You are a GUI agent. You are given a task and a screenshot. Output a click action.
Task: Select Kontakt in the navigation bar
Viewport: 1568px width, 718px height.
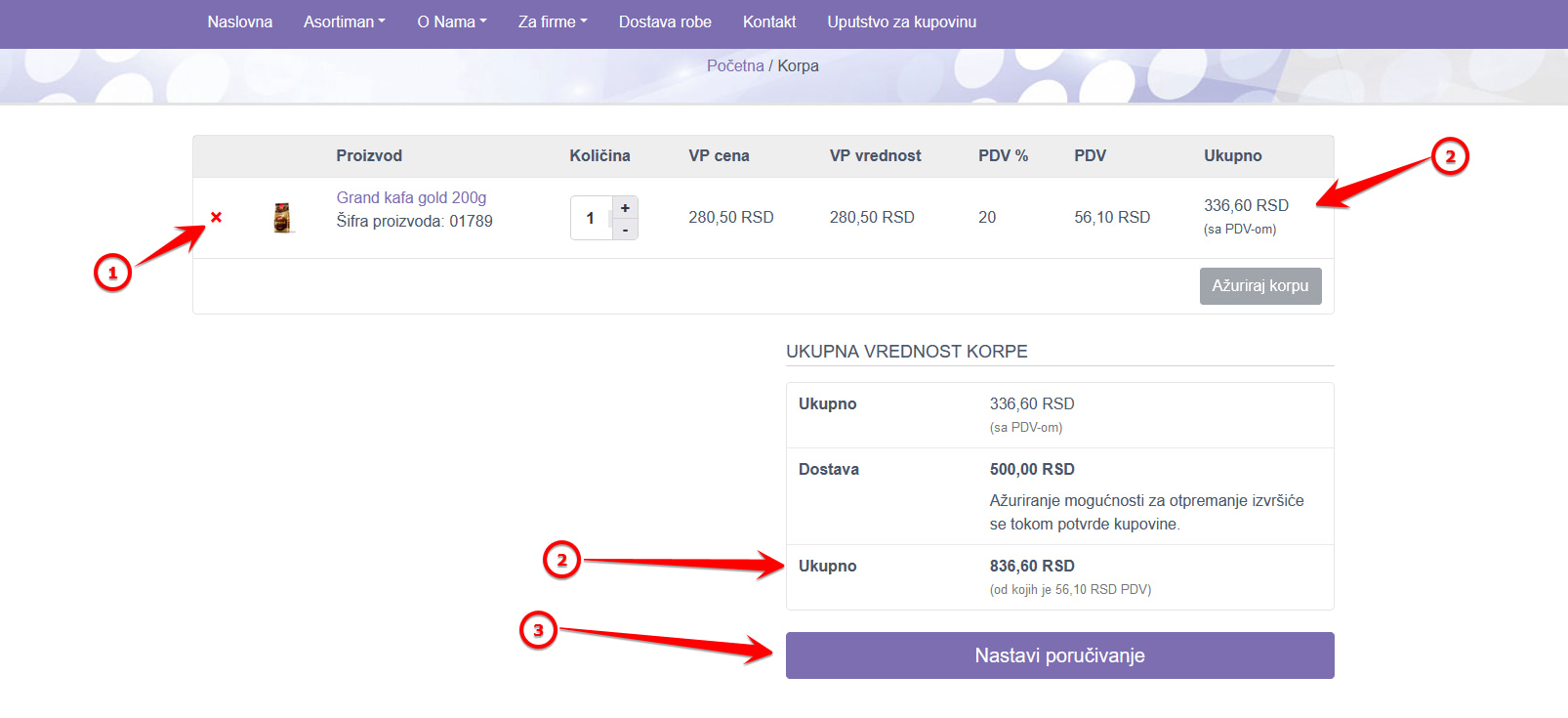click(x=769, y=21)
